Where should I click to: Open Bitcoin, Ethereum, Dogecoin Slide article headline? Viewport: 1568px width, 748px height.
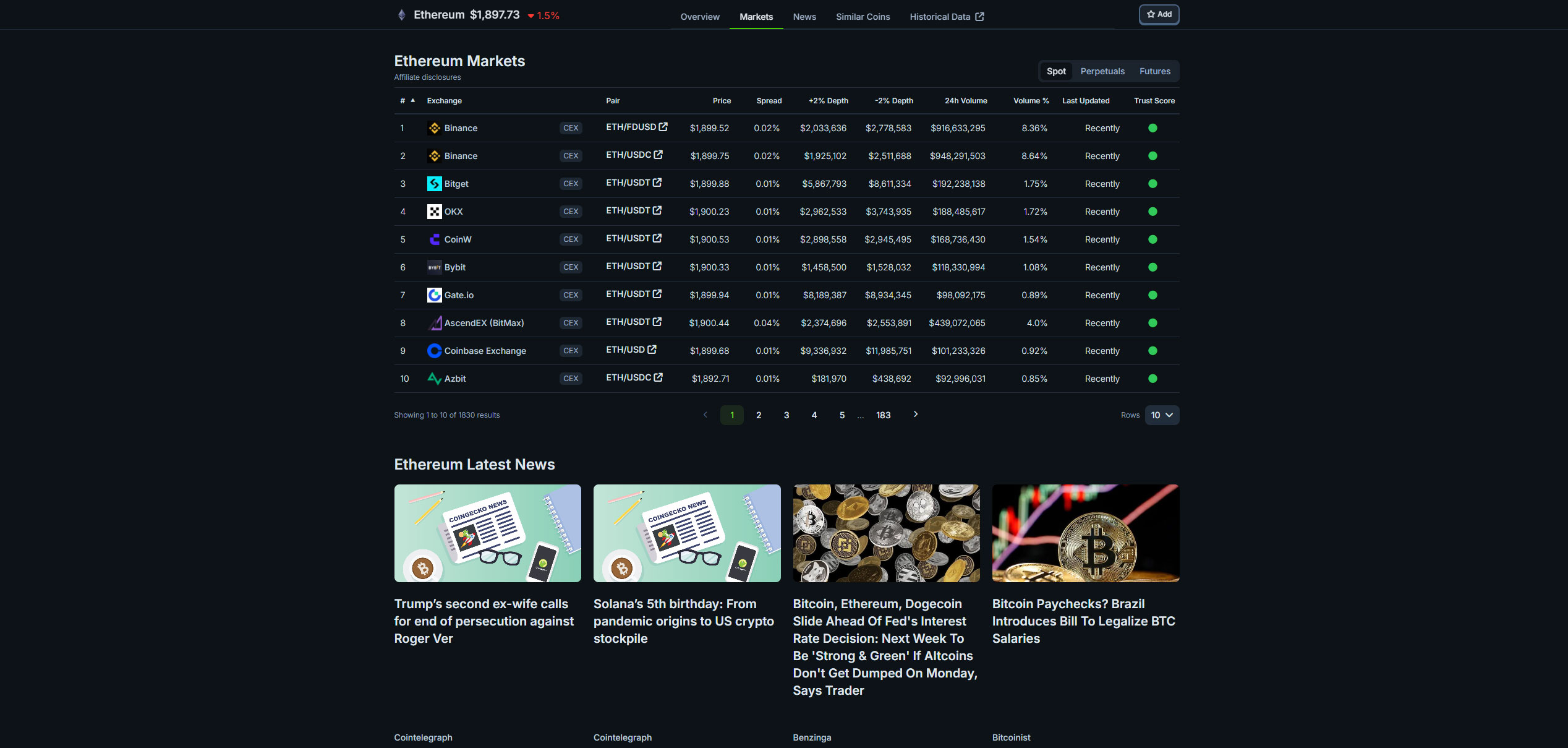click(x=885, y=647)
